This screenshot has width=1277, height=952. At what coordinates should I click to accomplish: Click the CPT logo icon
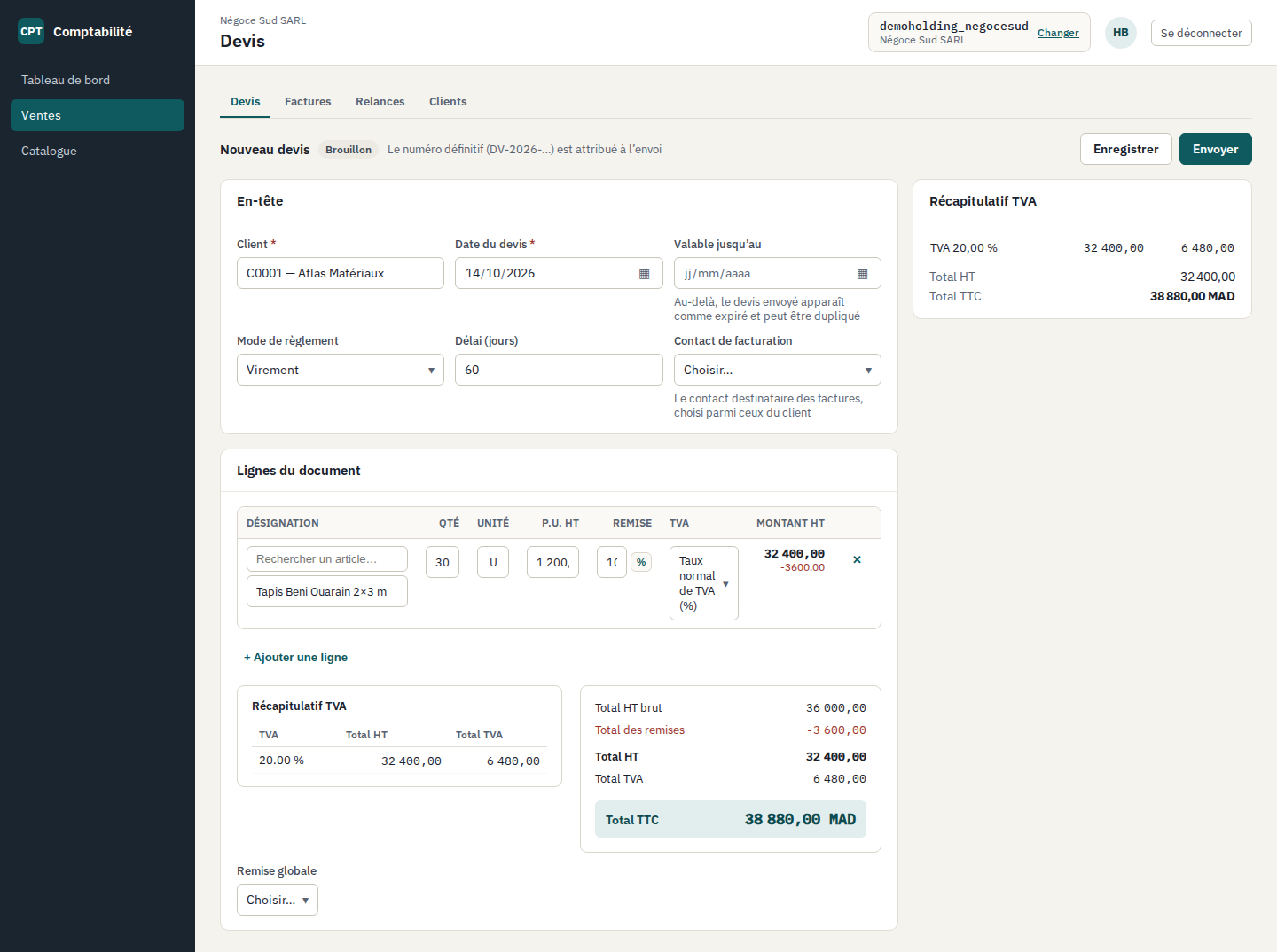pyautogui.click(x=31, y=31)
